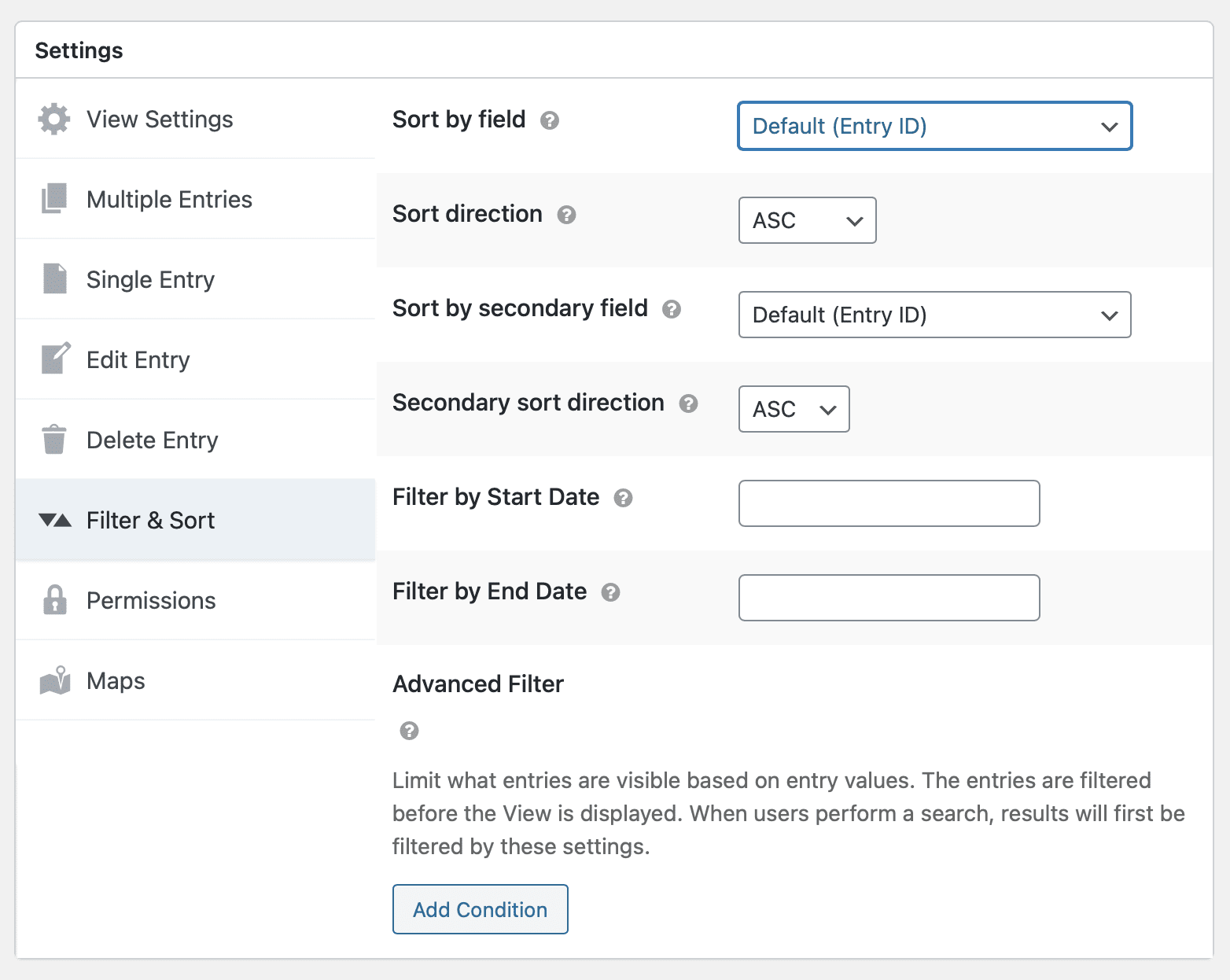Click help icon for Secondary sort direction

coord(688,403)
